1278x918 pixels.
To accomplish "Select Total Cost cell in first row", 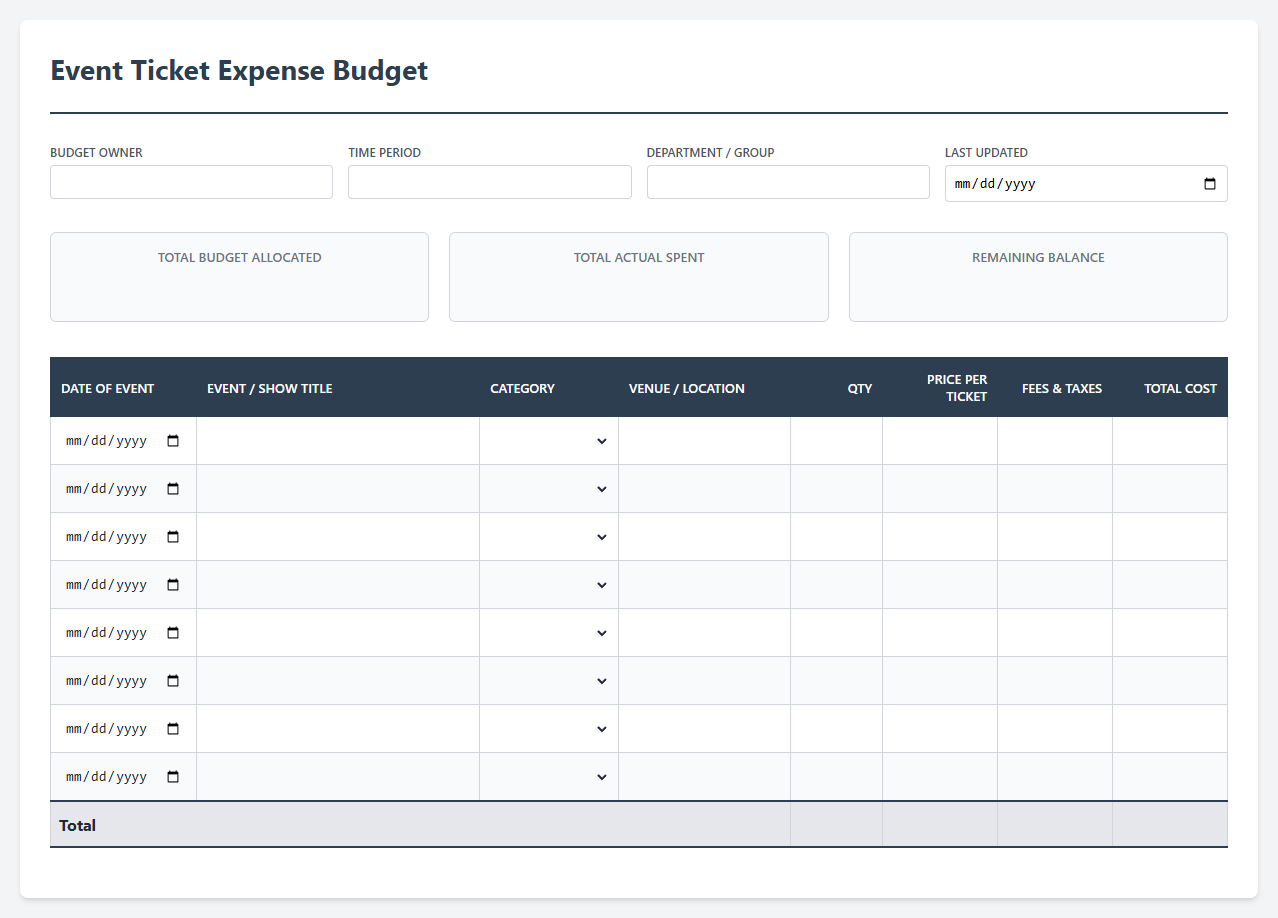I will [1170, 441].
